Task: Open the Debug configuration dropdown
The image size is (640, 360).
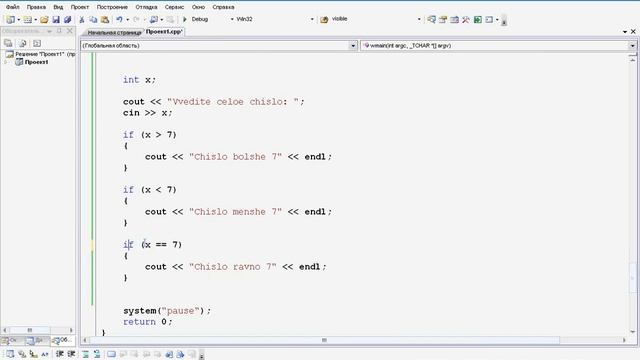Action: 232,19
